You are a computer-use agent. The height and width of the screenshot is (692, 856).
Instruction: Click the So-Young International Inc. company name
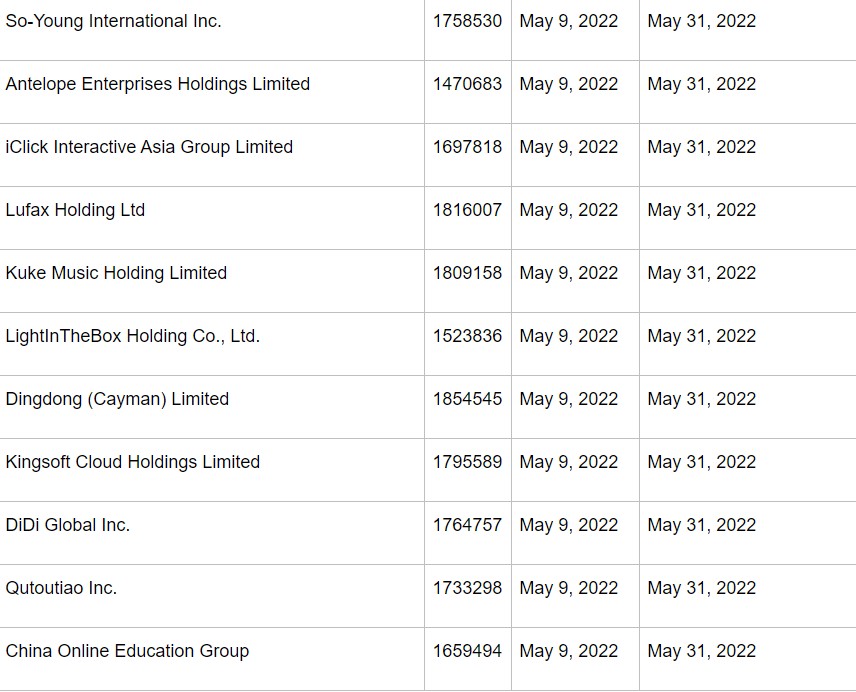coord(113,21)
